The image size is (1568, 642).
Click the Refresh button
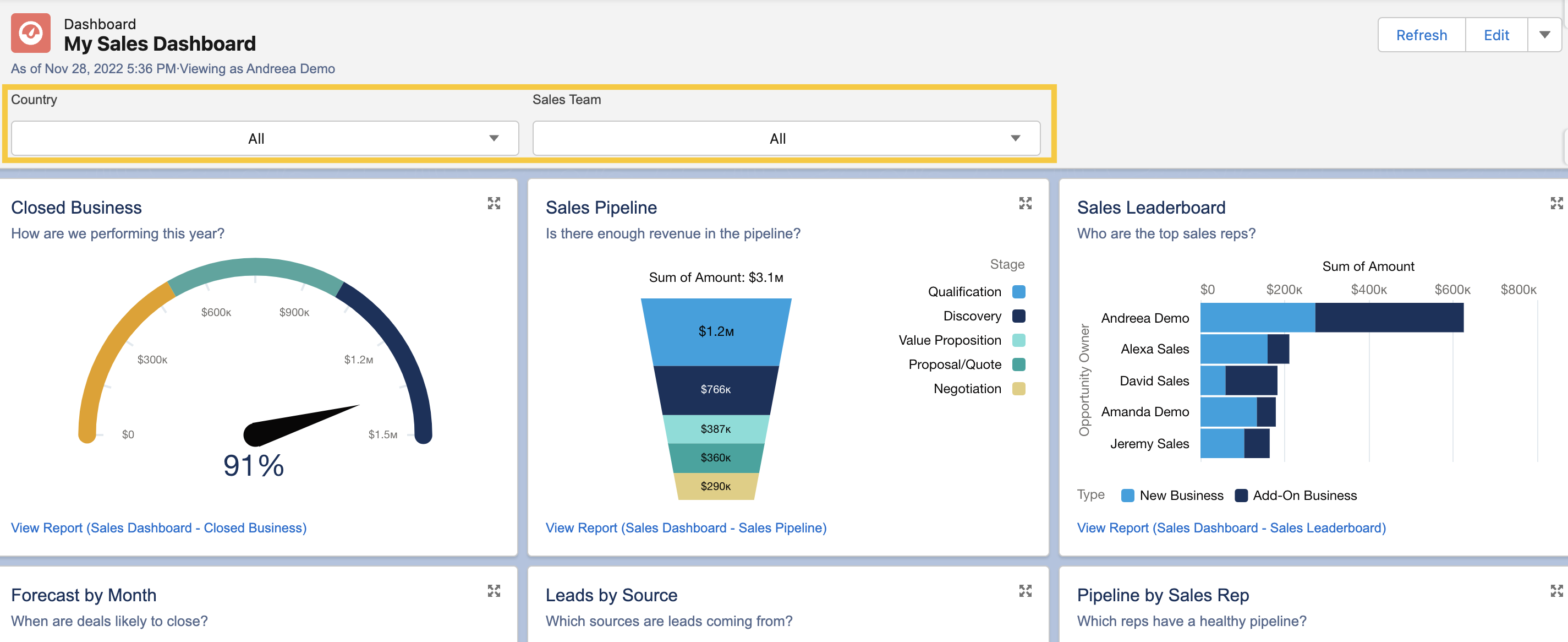1421,35
